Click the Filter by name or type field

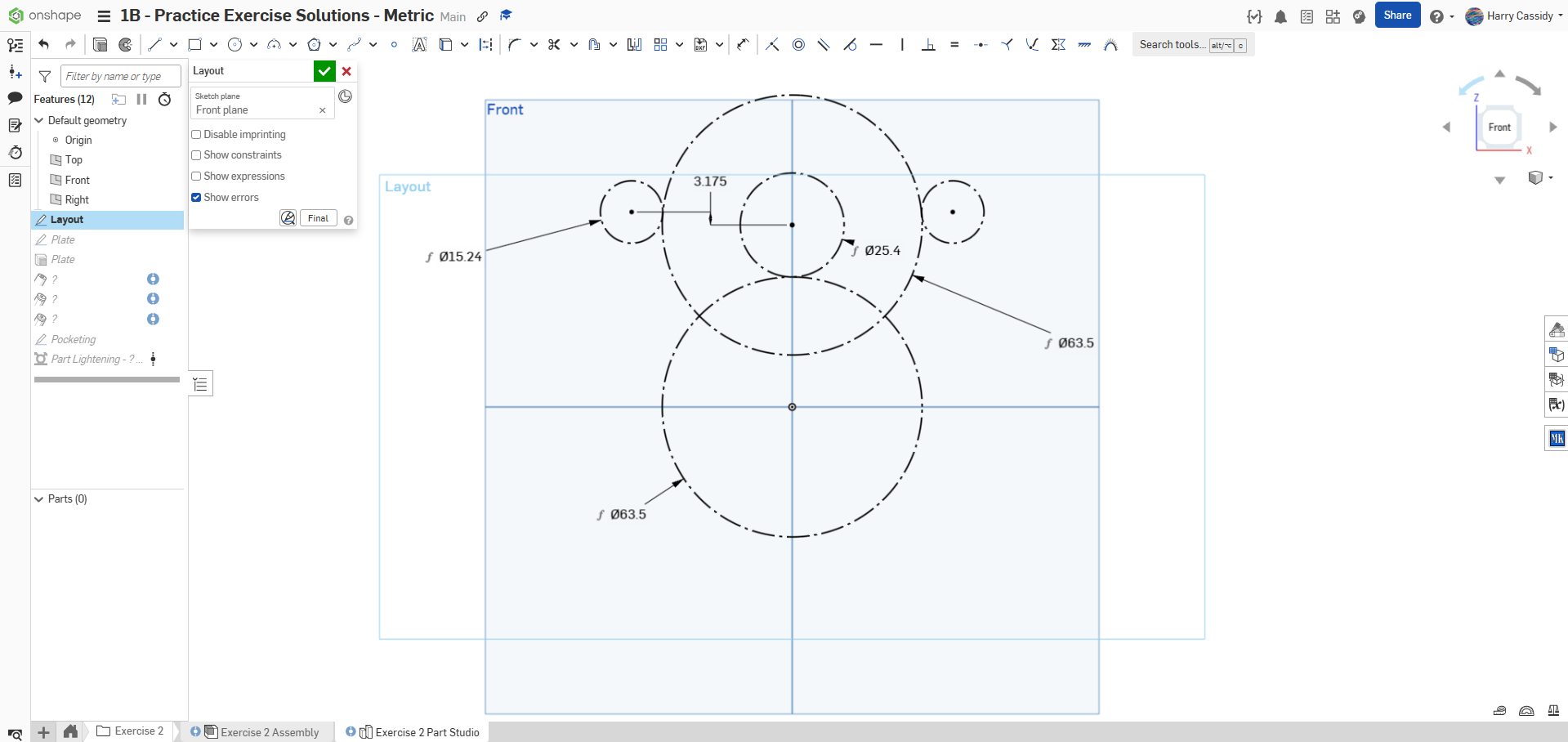click(120, 76)
